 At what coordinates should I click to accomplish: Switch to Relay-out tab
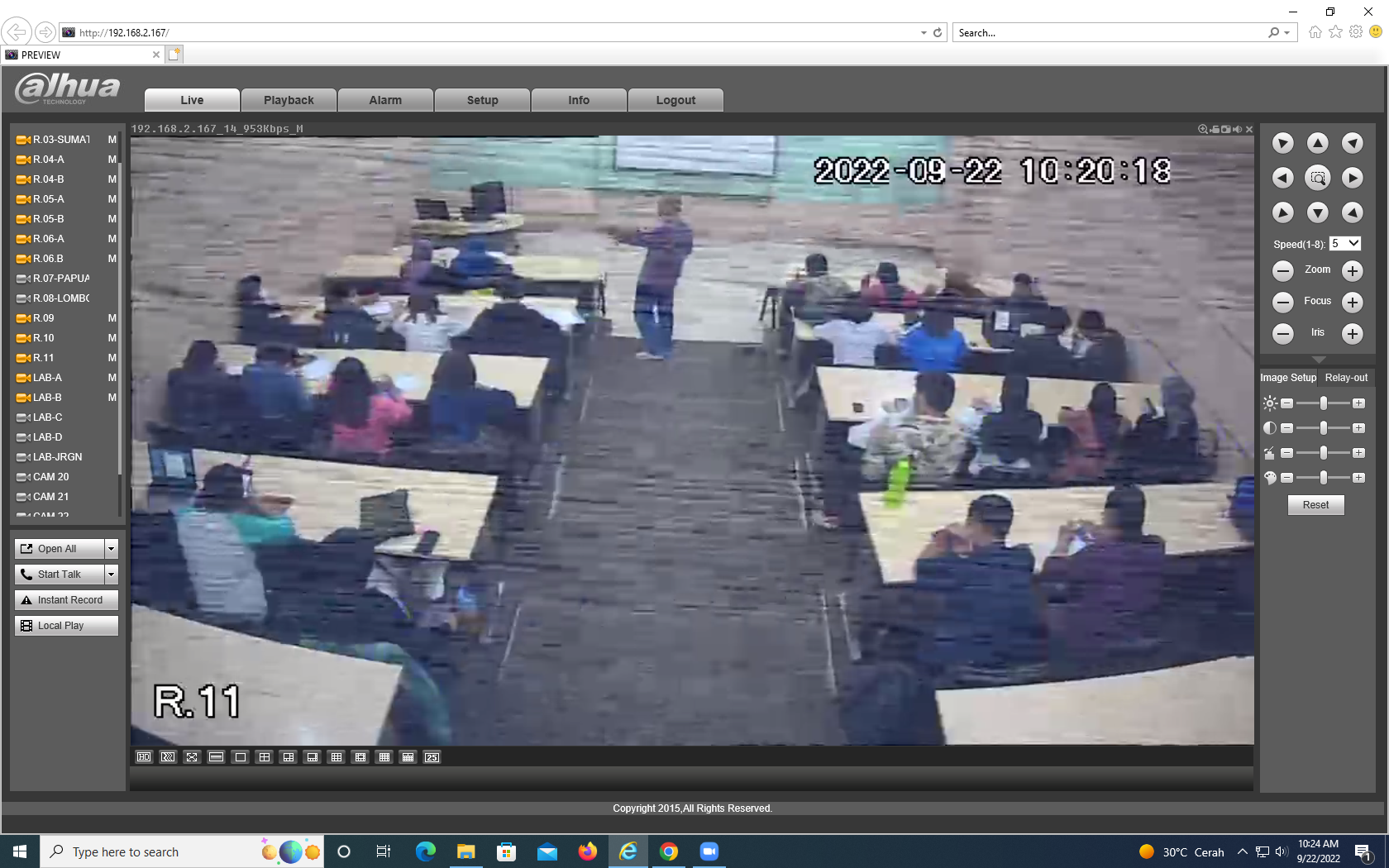1346,378
